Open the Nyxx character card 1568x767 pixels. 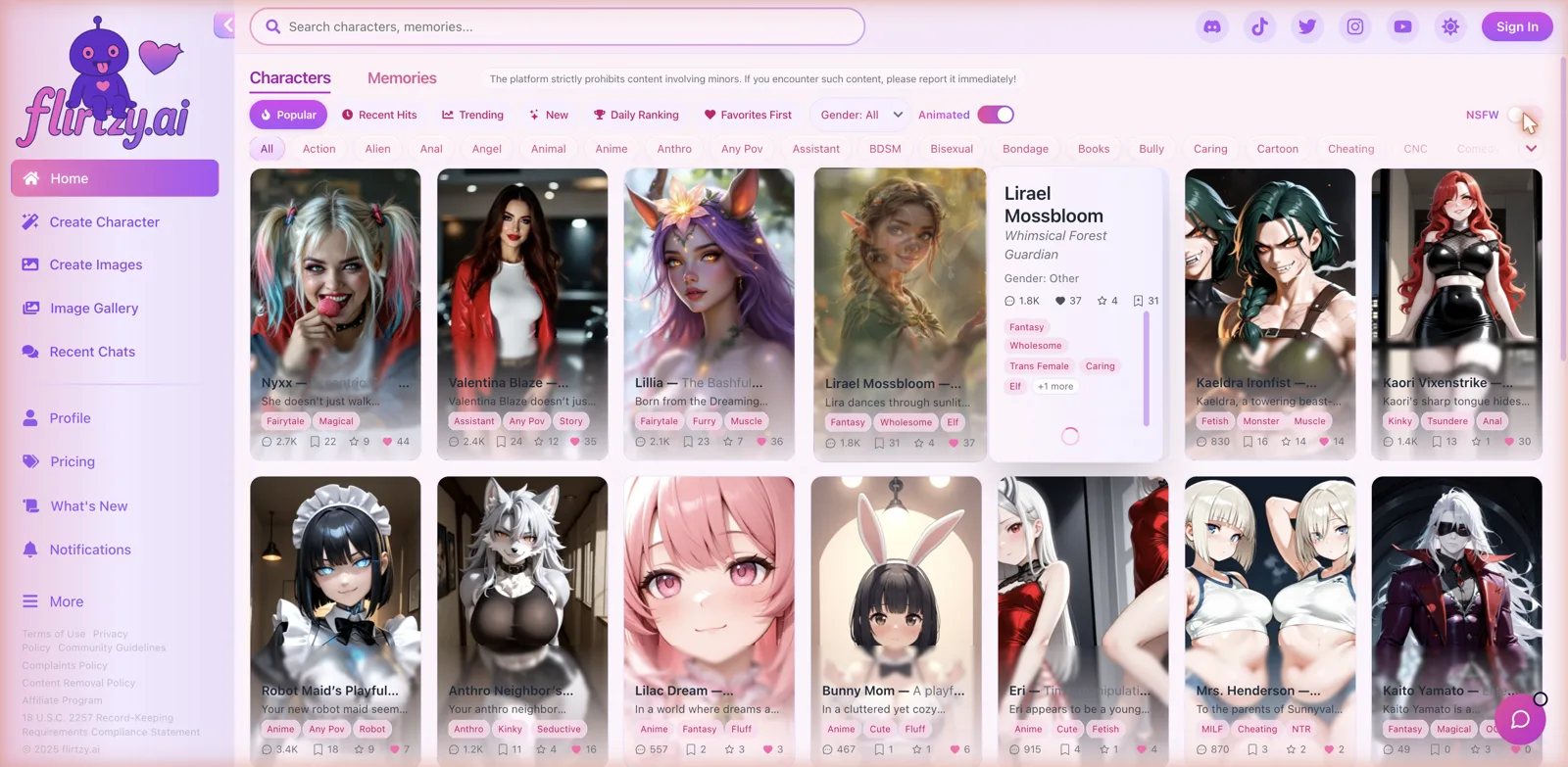click(335, 313)
